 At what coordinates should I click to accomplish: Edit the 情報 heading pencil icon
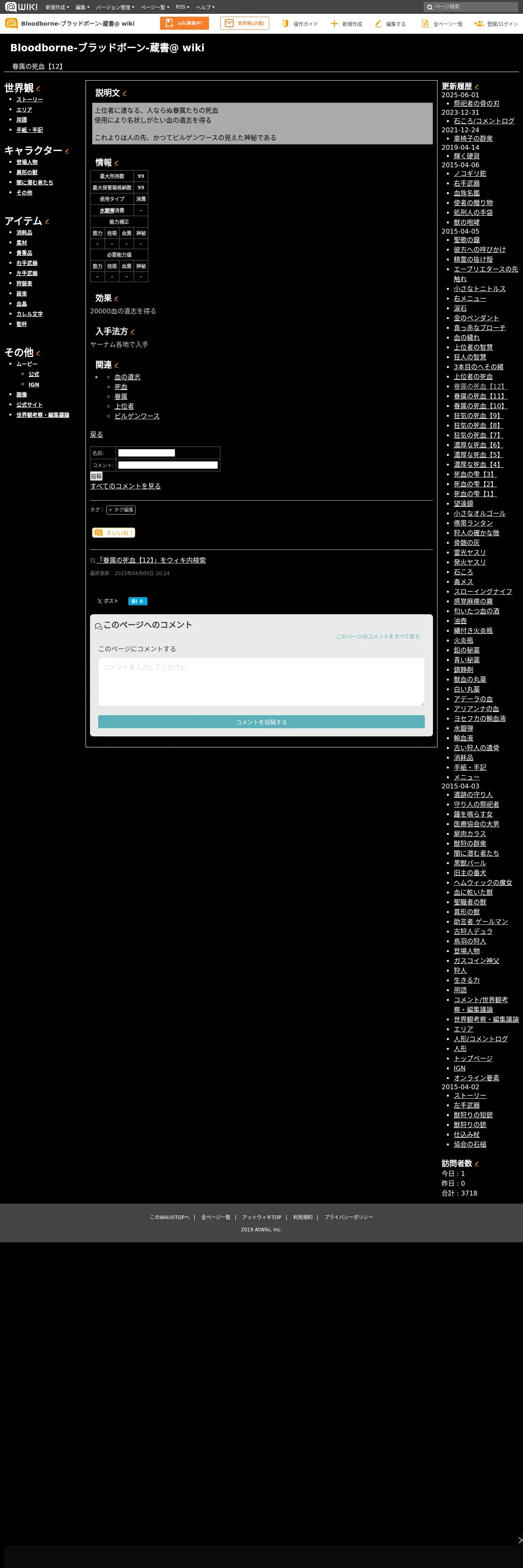point(116,162)
